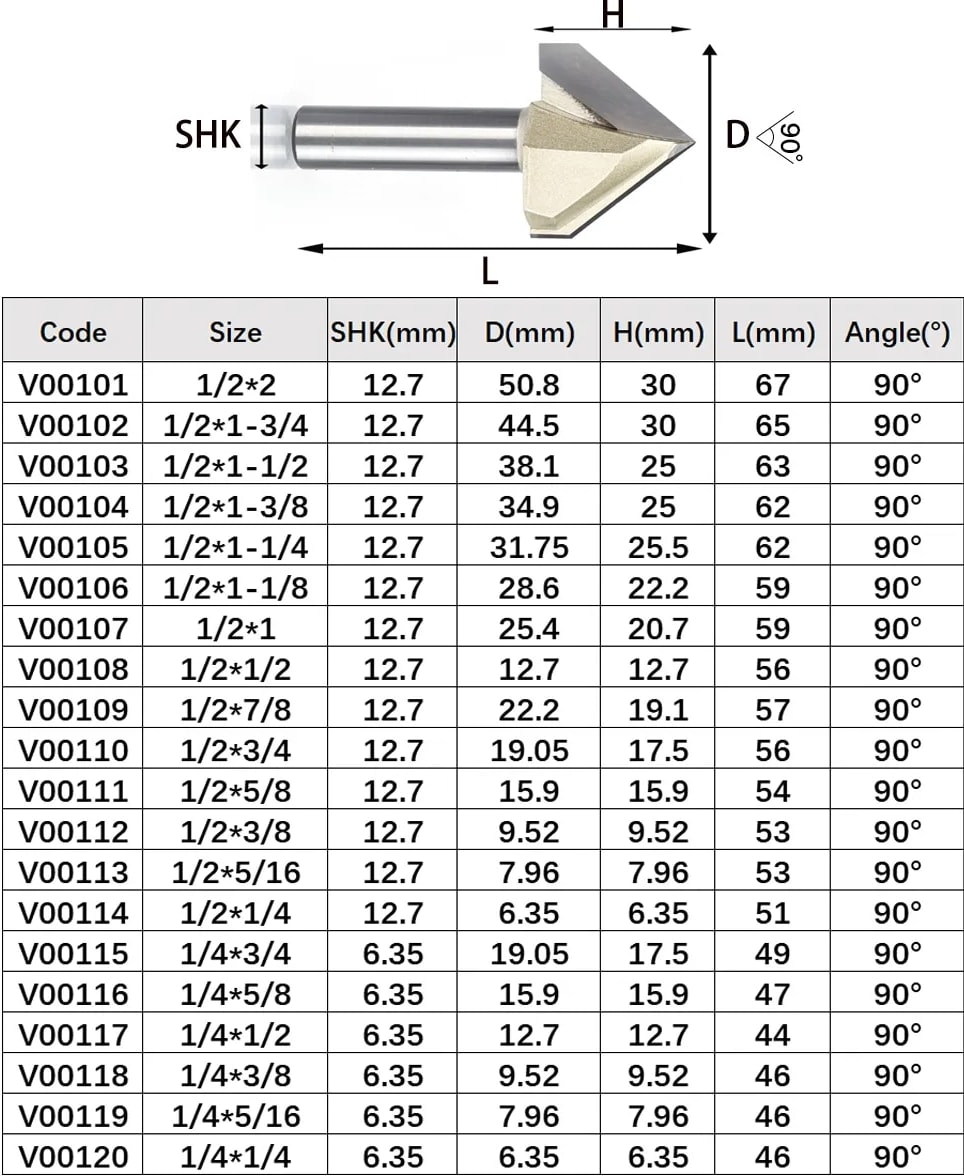Pick the 1/2*1-3/4 size cell

(235, 426)
